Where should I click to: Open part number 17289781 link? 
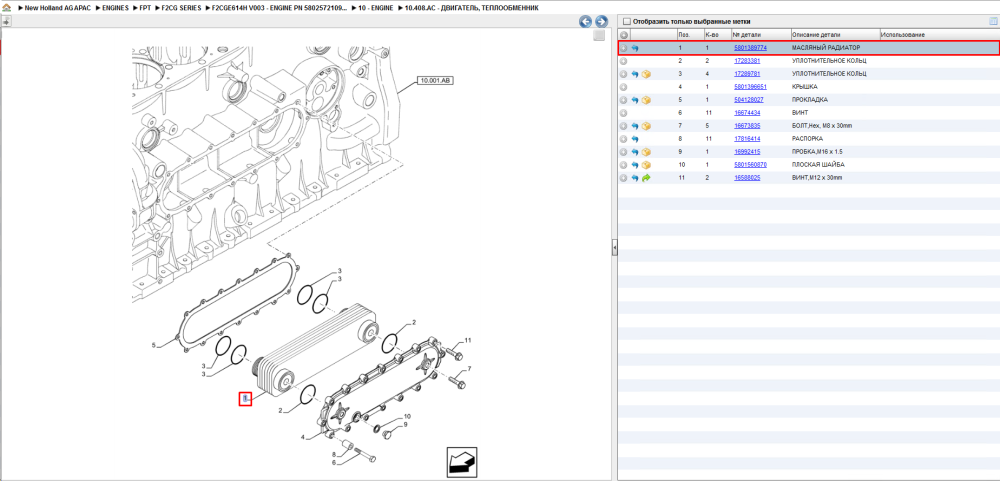(x=747, y=74)
